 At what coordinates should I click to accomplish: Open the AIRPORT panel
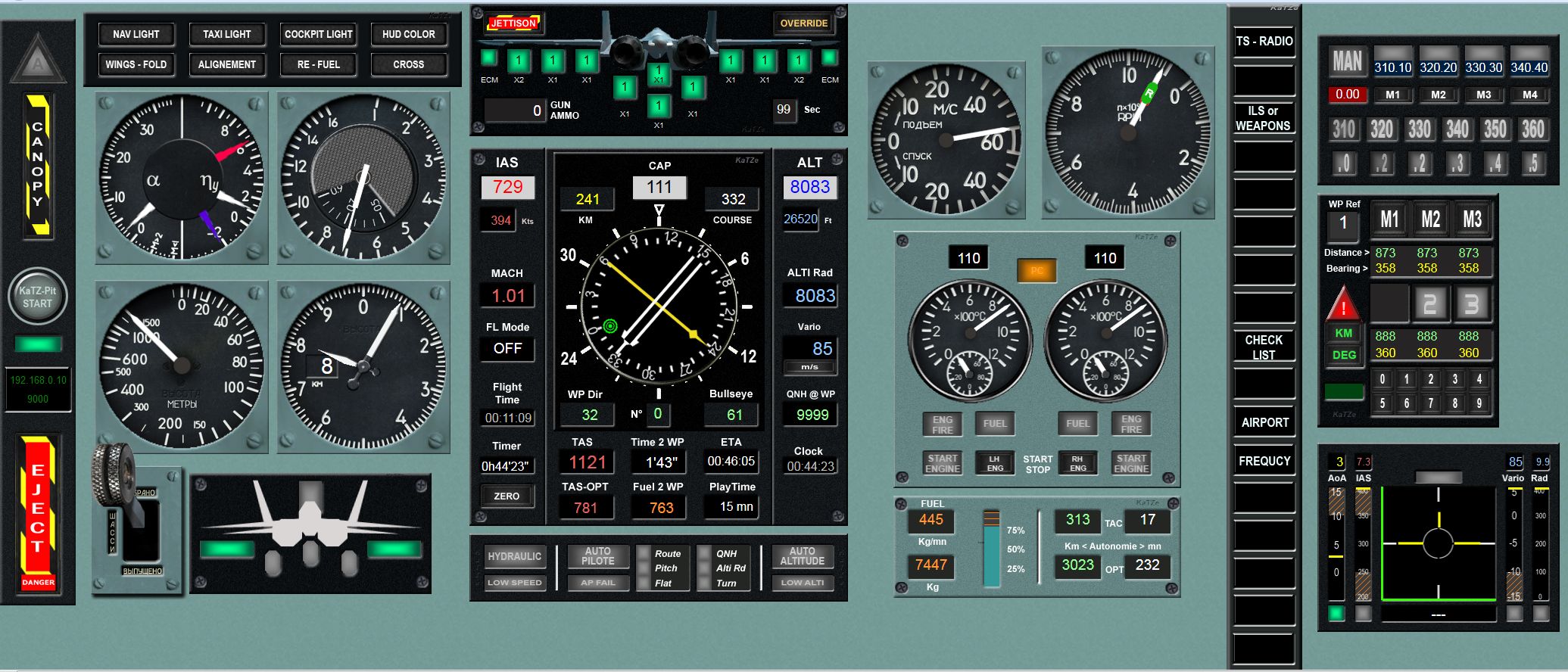tap(1264, 423)
